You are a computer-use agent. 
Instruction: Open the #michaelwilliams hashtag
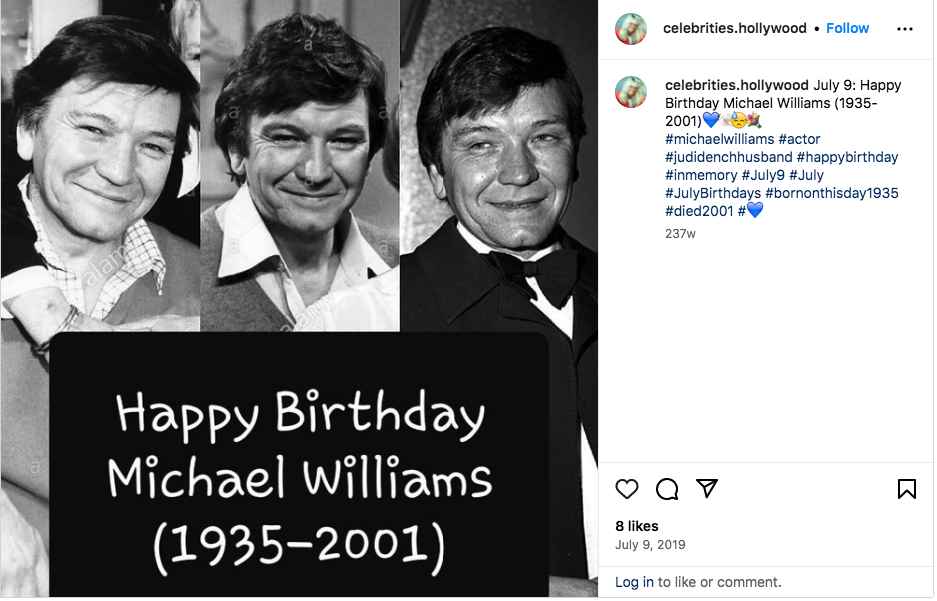pos(719,139)
